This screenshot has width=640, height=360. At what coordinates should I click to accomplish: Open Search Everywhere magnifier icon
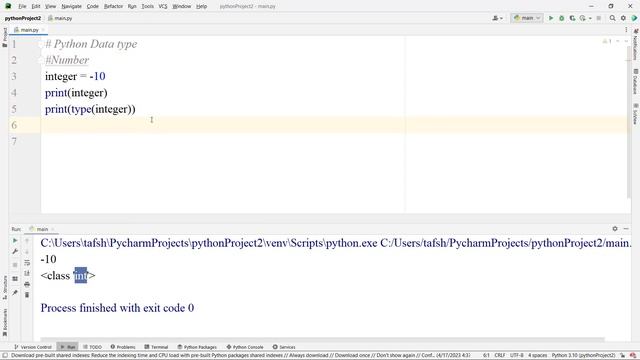tap(612, 18)
